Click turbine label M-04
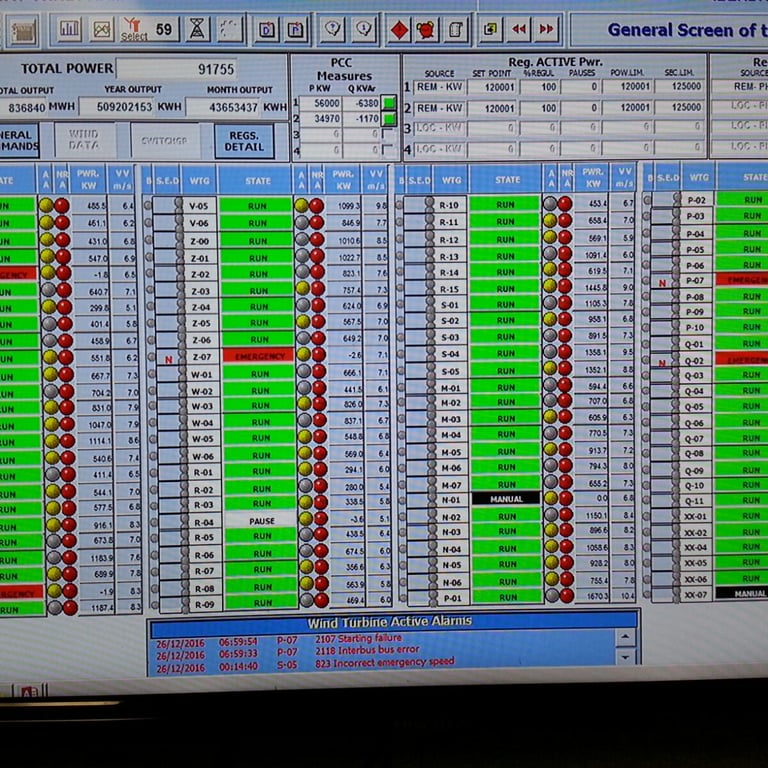 click(x=451, y=435)
